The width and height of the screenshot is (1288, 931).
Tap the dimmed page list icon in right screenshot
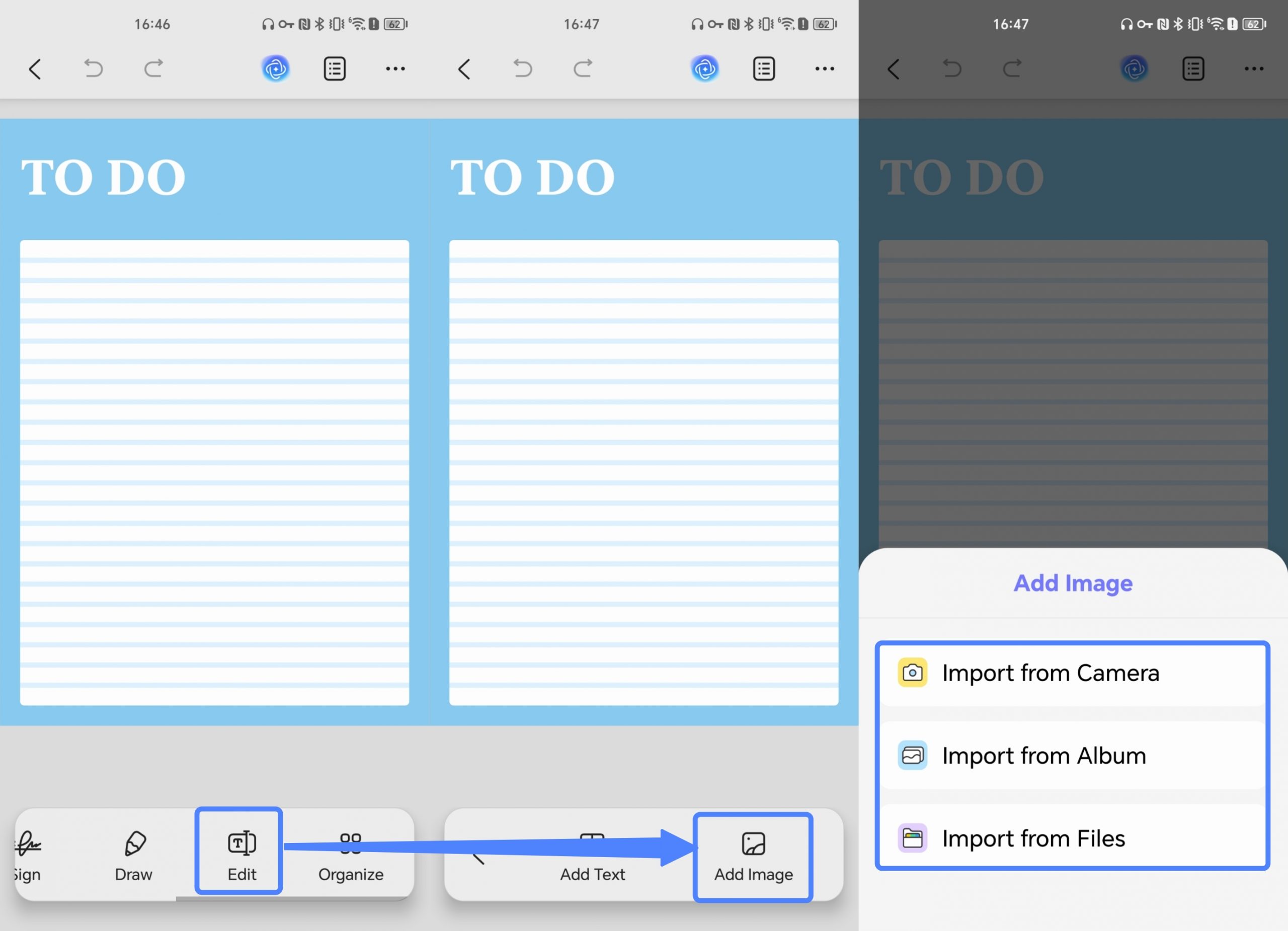tap(1193, 69)
